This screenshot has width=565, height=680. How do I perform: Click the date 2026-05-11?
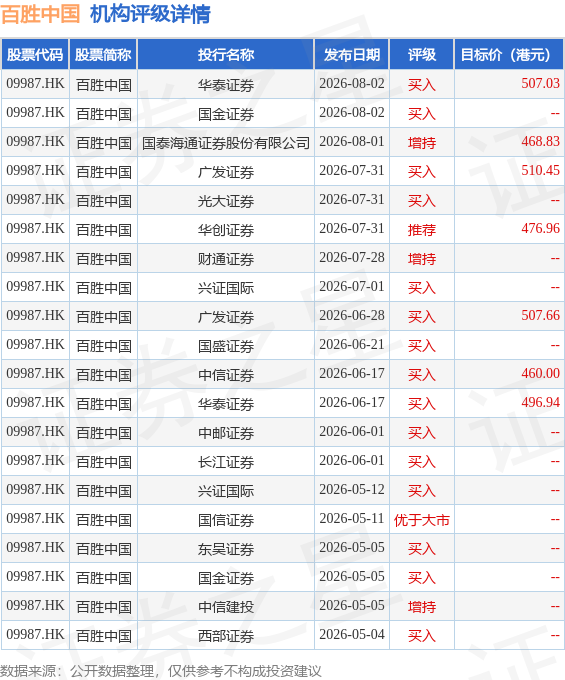(x=352, y=519)
